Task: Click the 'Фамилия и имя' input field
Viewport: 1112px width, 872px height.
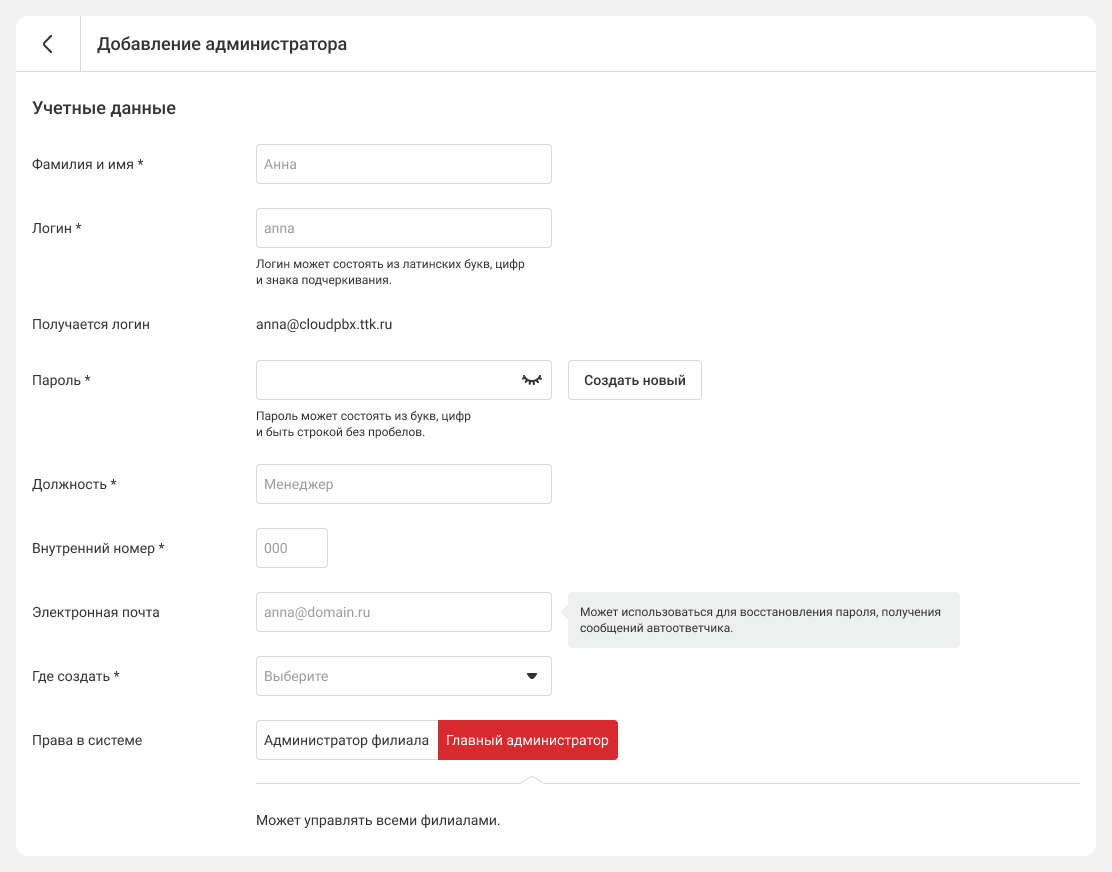Action: (403, 164)
